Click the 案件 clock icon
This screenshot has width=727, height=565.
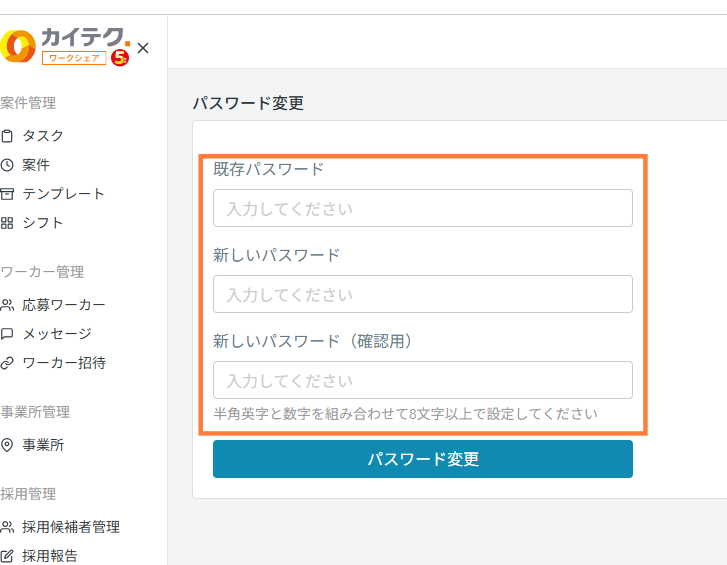point(7,165)
